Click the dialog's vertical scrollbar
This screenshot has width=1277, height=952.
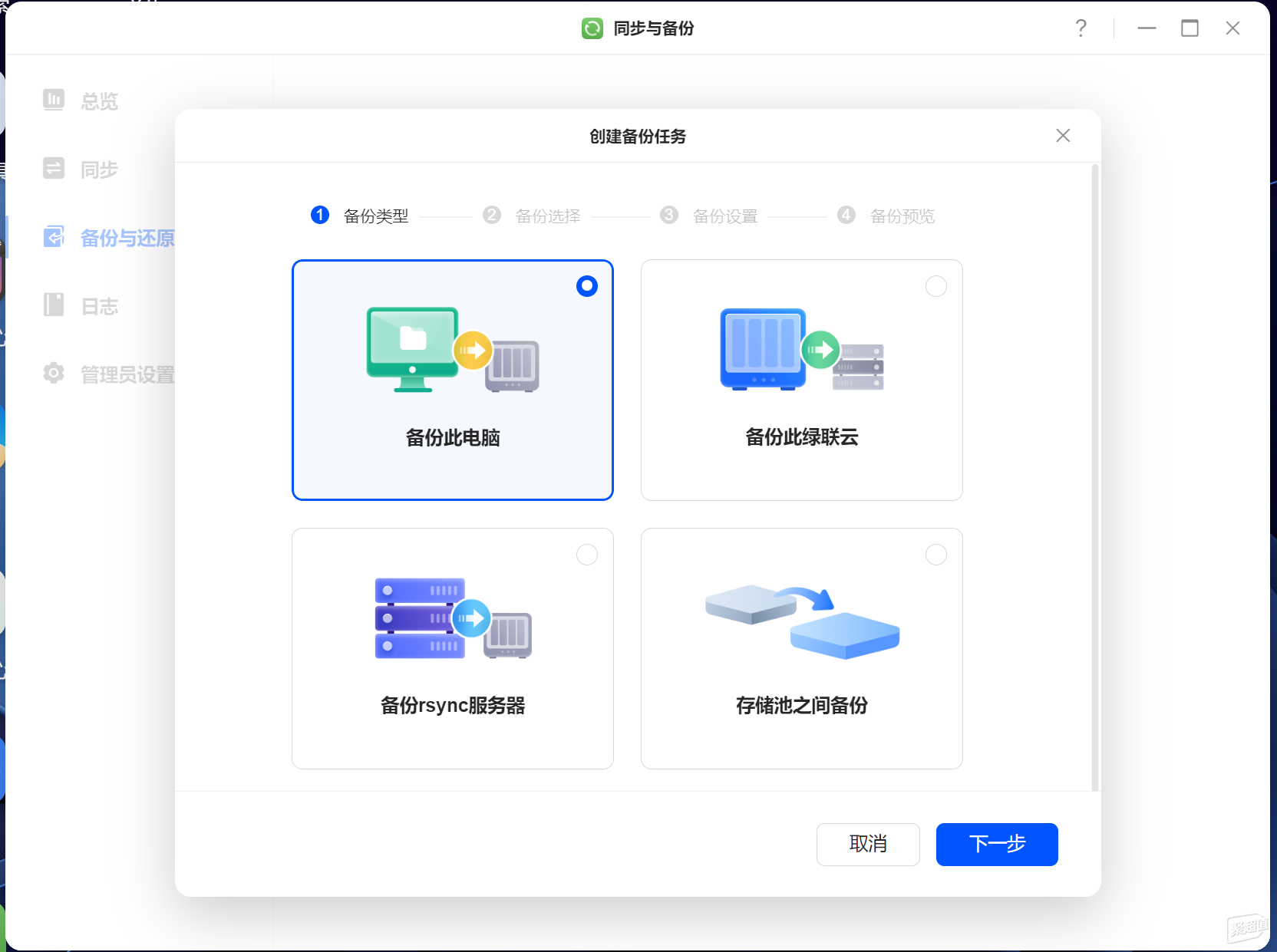[x=1095, y=476]
